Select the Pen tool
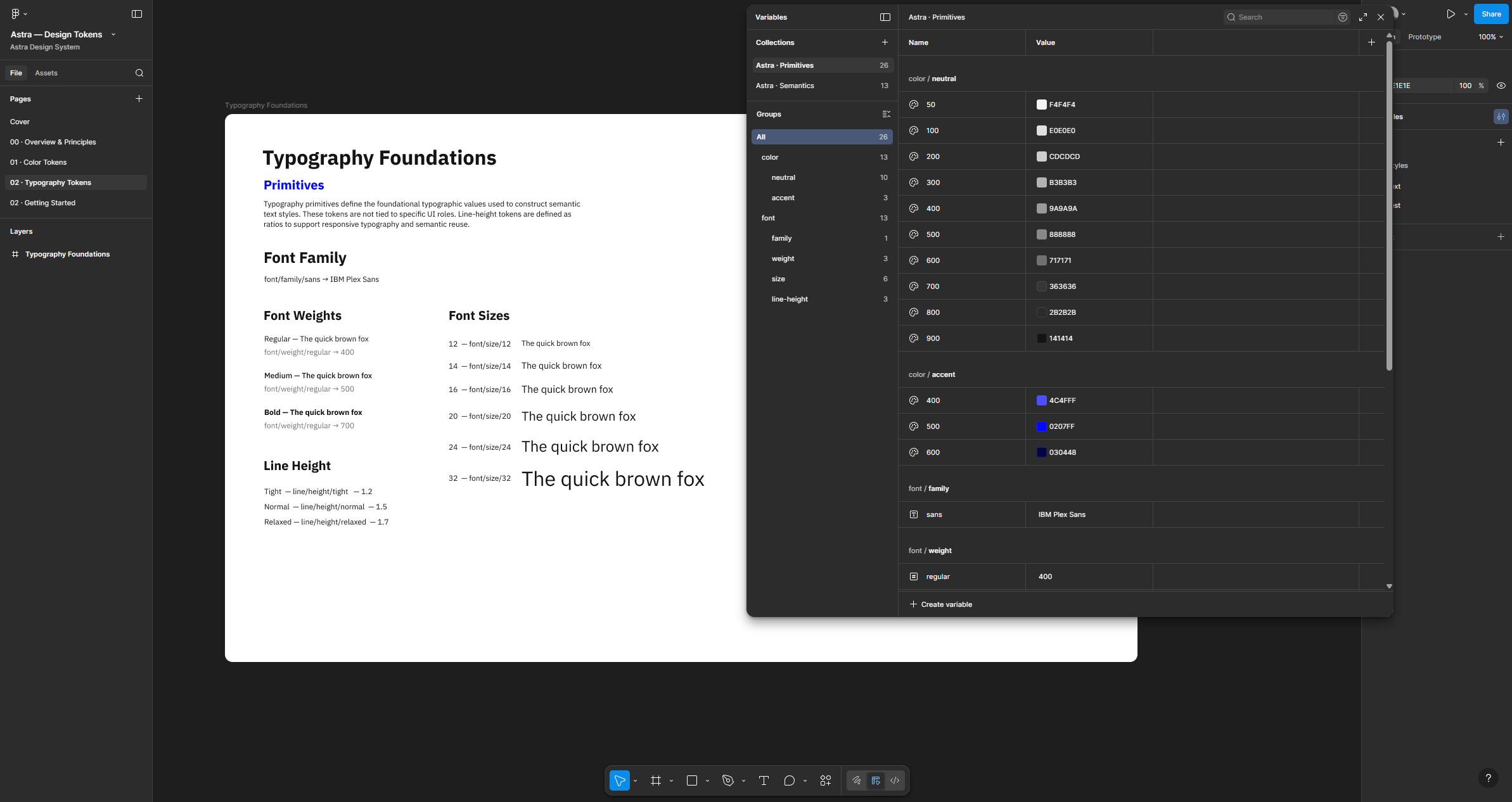 727,780
